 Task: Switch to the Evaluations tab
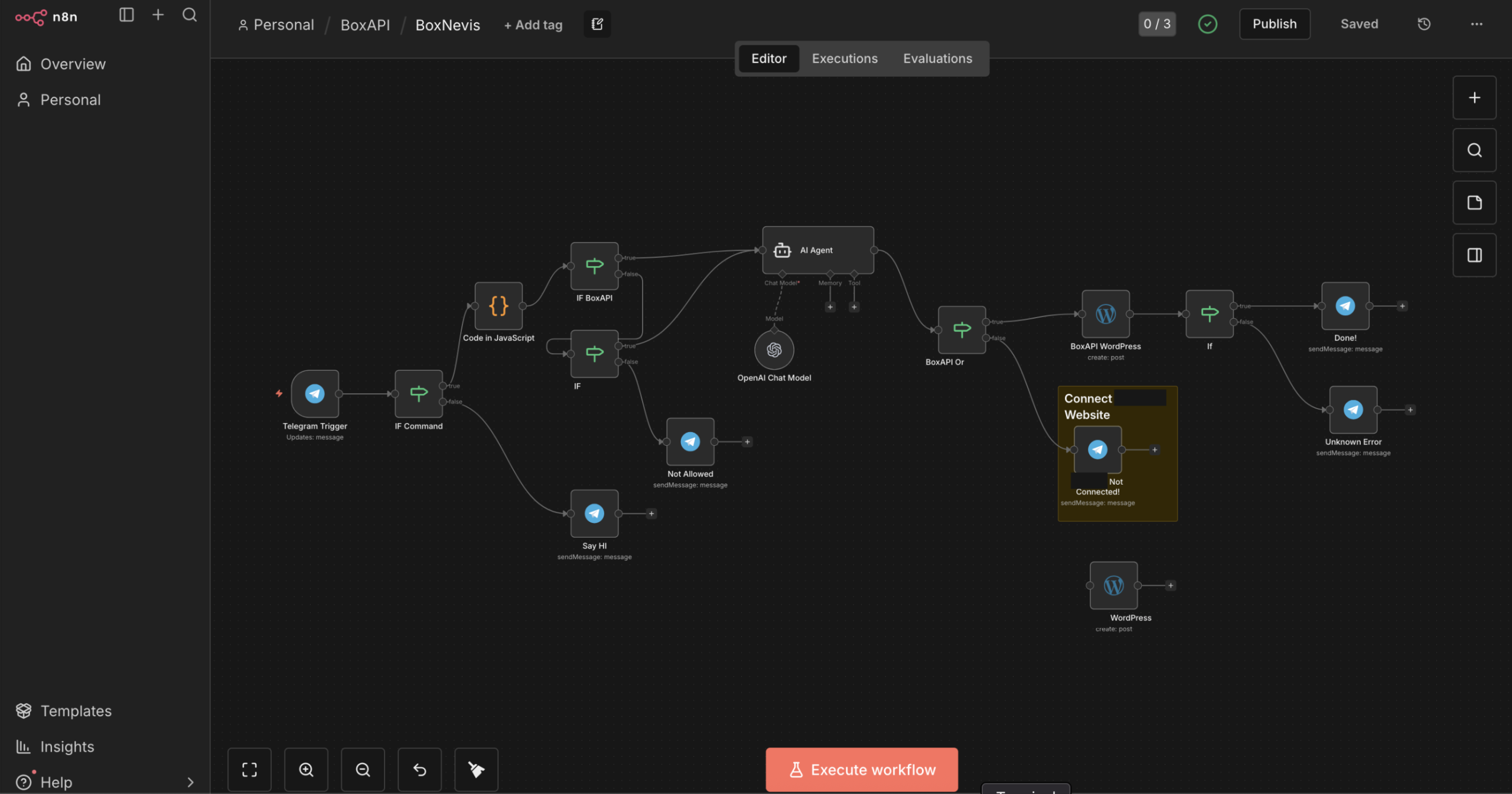tap(937, 58)
